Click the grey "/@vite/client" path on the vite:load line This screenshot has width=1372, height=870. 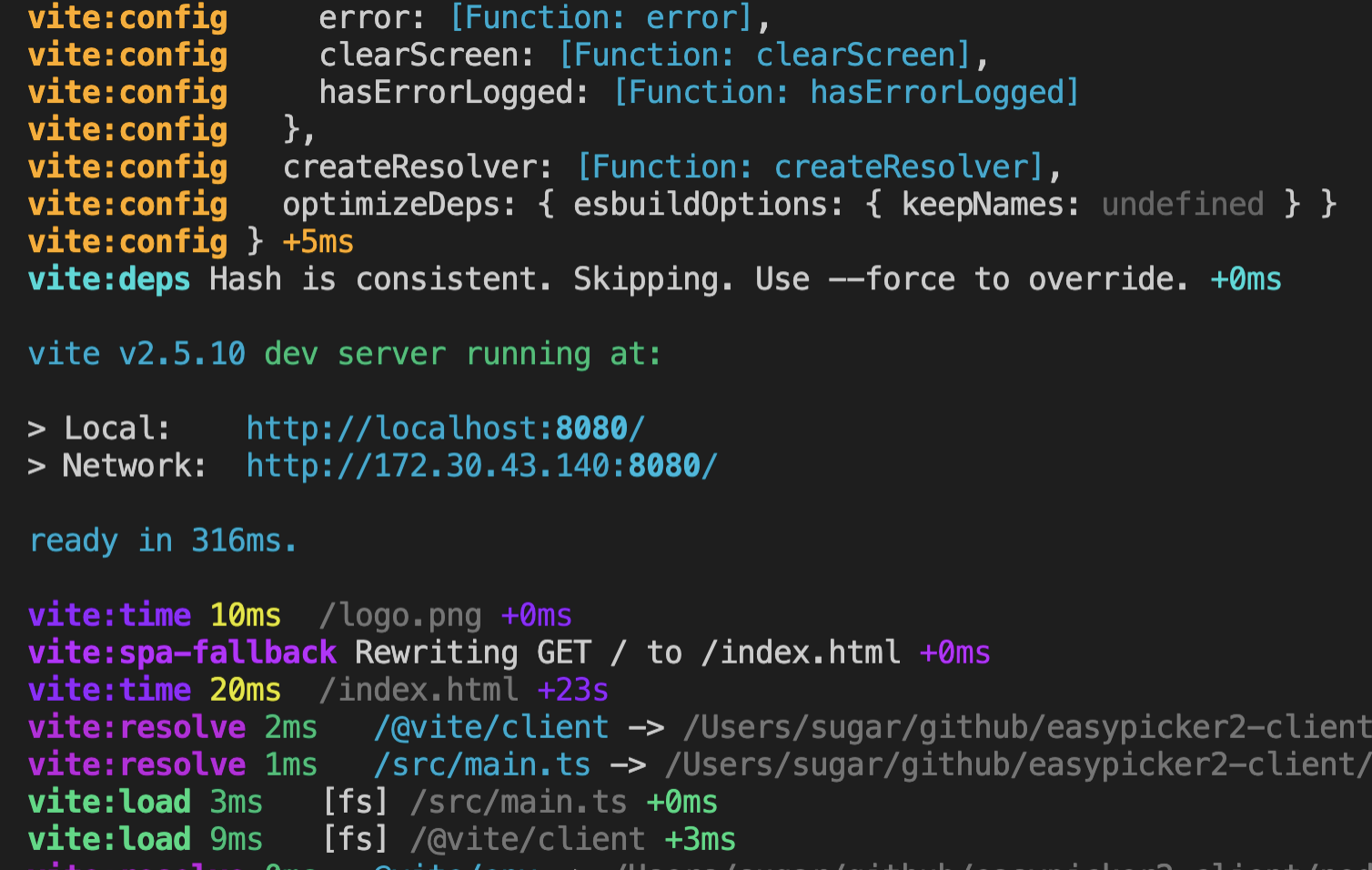pyautogui.click(x=528, y=839)
